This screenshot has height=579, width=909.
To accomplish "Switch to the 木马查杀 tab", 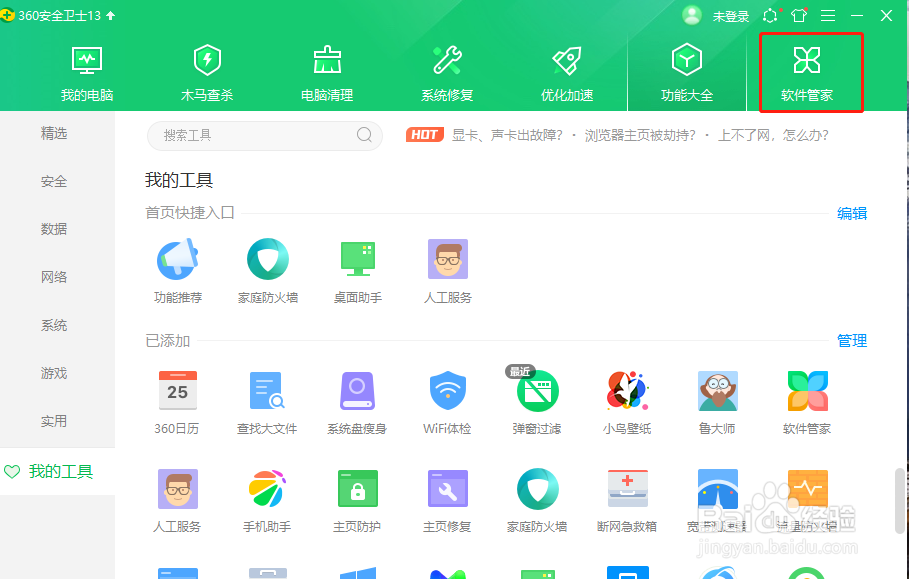I will tap(207, 70).
